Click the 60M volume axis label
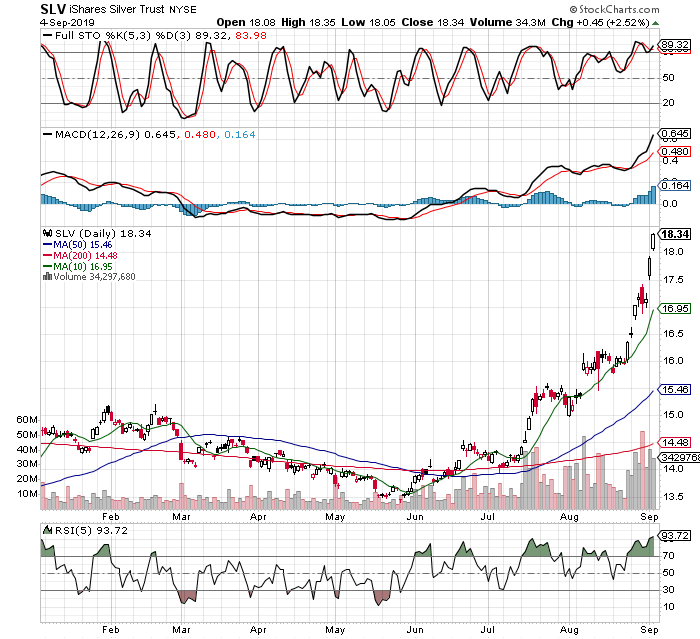Screen dimensions: 700x639 27,420
